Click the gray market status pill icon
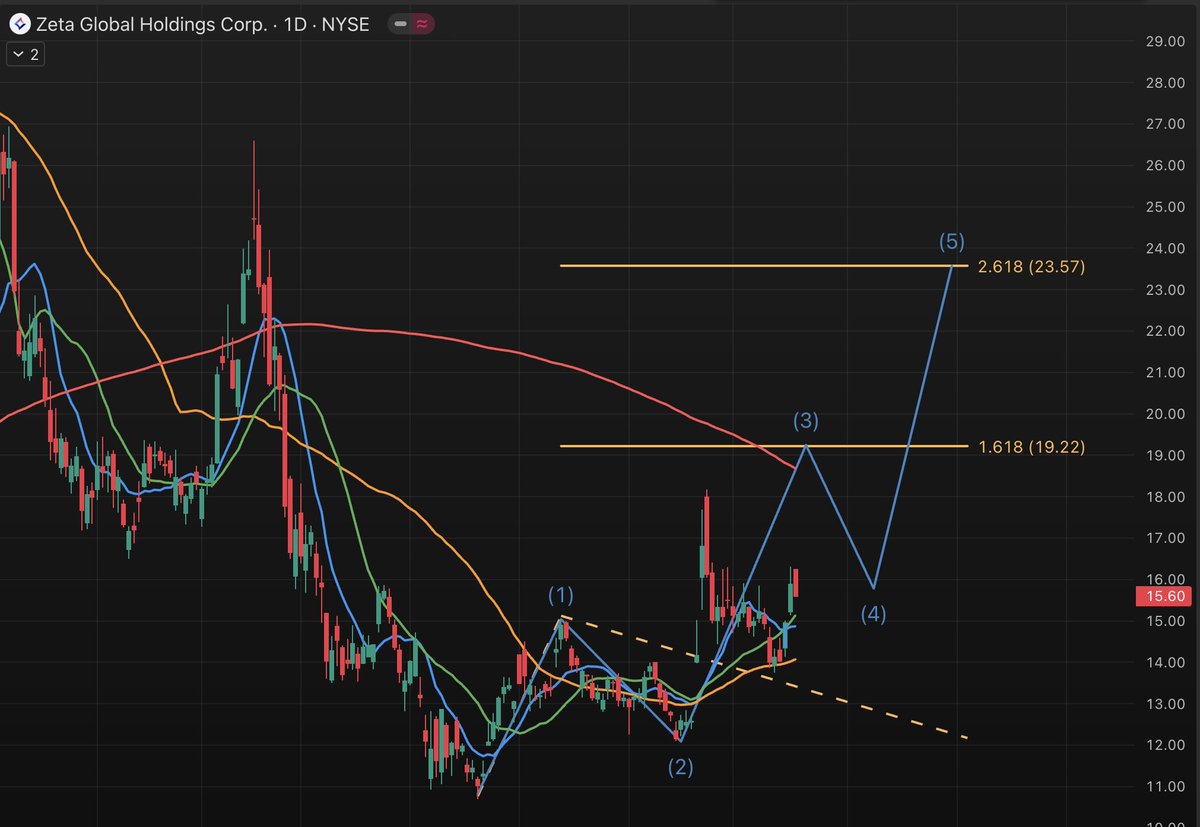Image resolution: width=1200 pixels, height=827 pixels. point(402,23)
